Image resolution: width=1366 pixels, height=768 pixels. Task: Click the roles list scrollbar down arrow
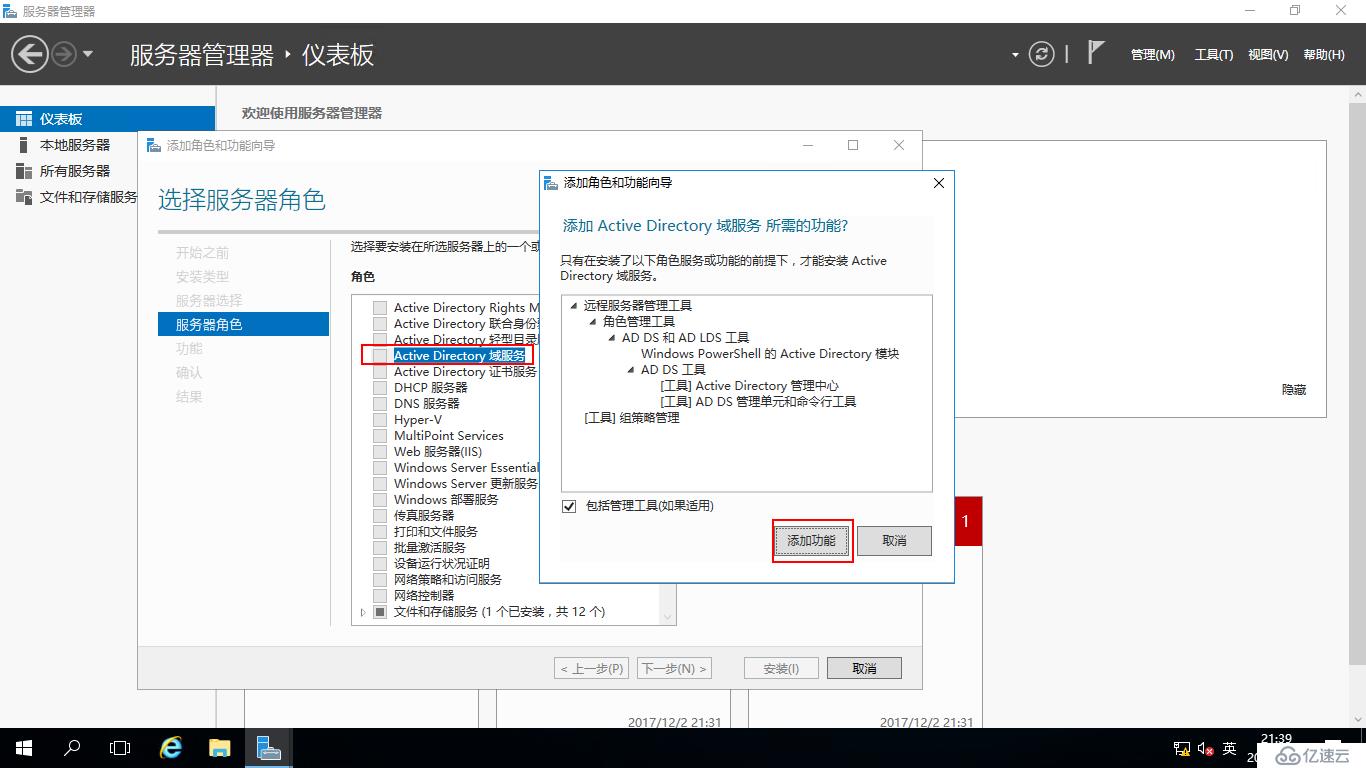click(x=668, y=617)
